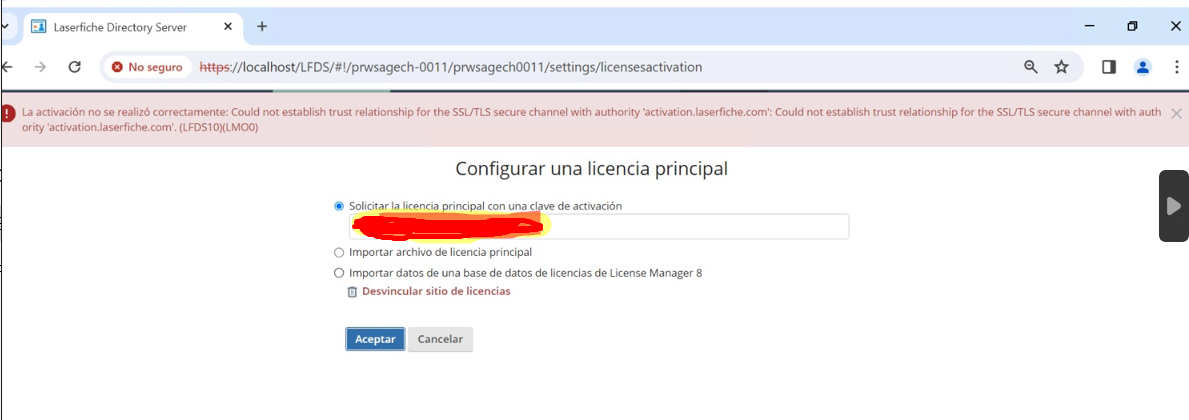Screen dimensions: 1189x420
Task: Click the activation error message text
Action: (x=591, y=120)
